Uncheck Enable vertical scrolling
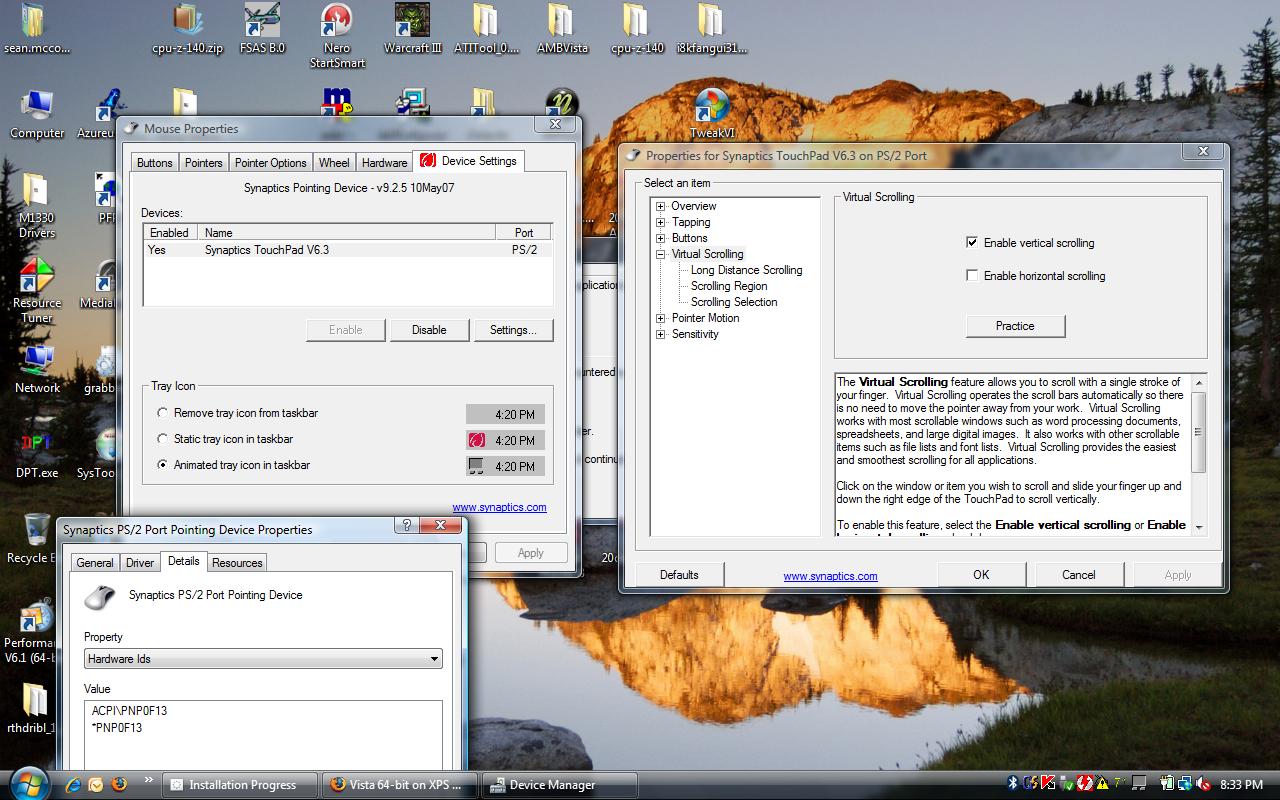Image resolution: width=1280 pixels, height=800 pixels. click(x=972, y=243)
